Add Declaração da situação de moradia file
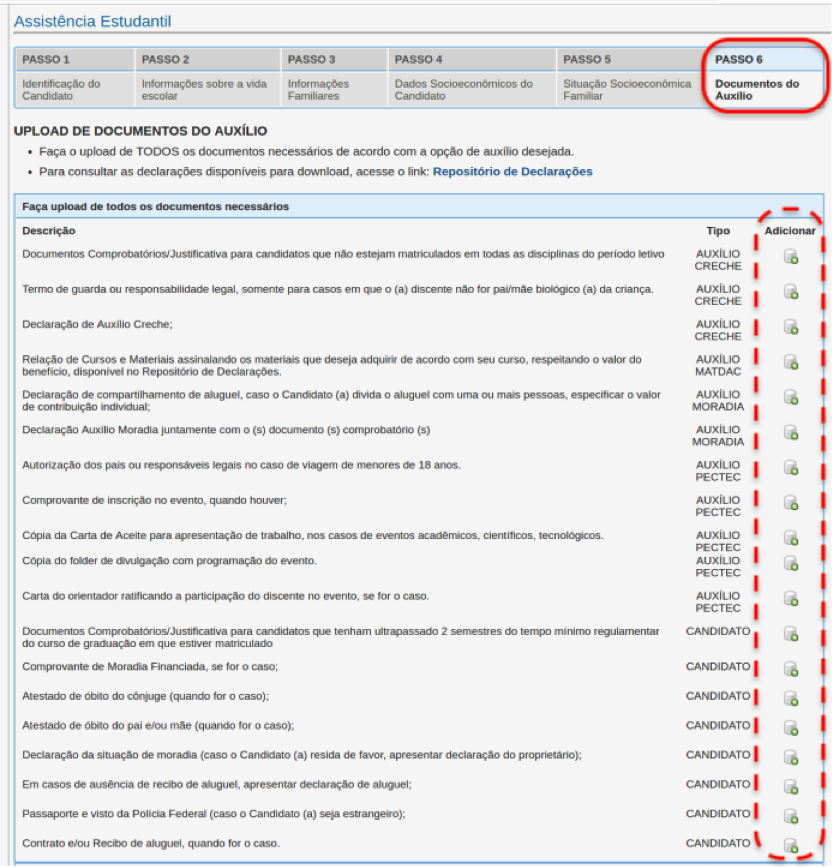Image resolution: width=832 pixels, height=867 pixels. [791, 758]
